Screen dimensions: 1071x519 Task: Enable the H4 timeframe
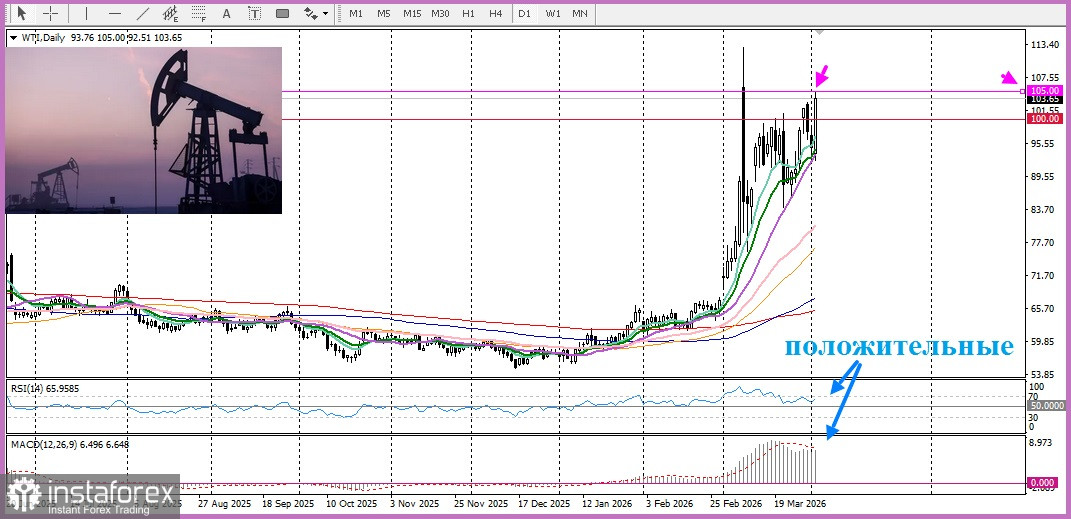coord(496,14)
